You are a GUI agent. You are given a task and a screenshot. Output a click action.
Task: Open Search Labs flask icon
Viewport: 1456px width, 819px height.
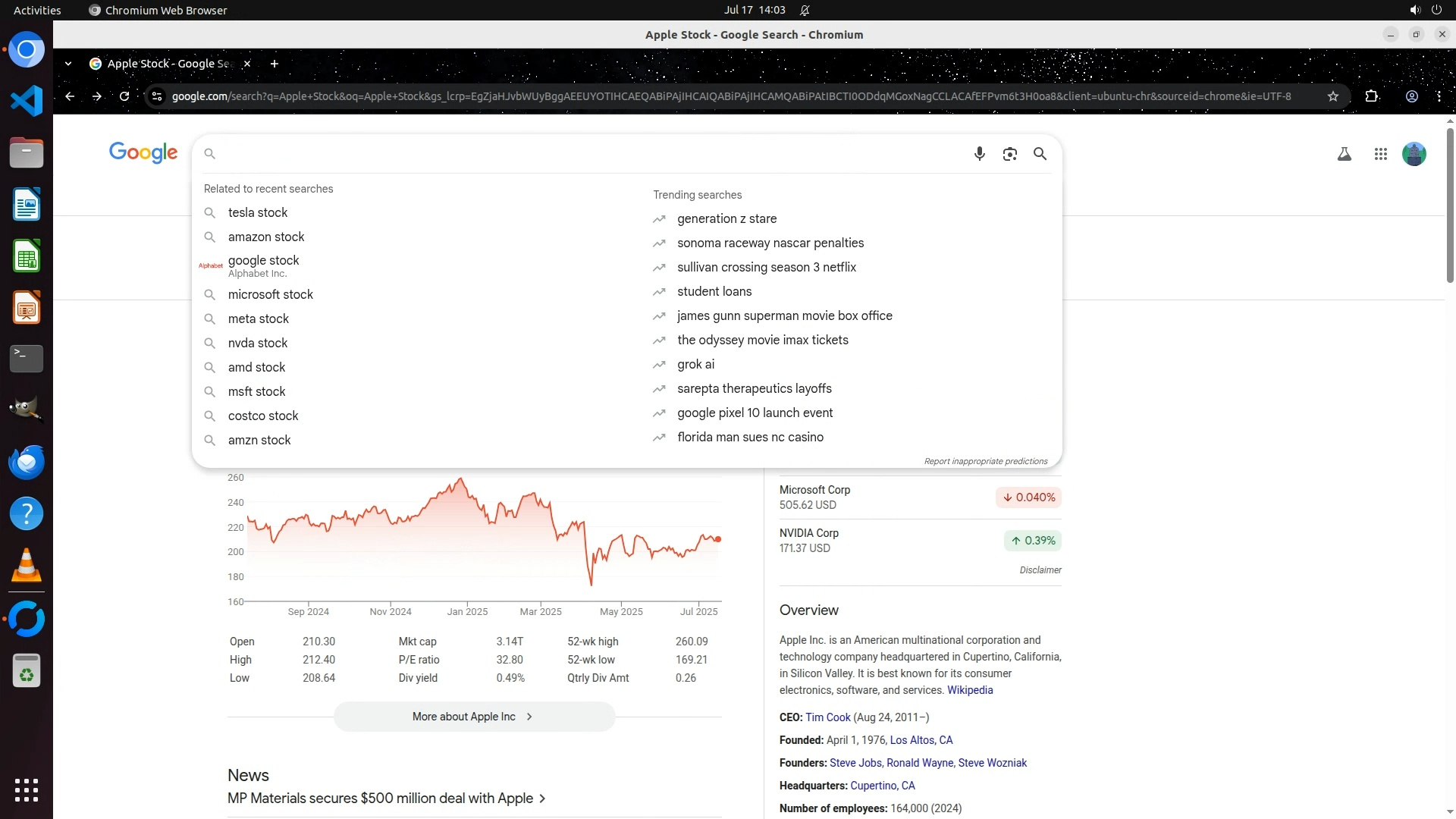pos(1344,154)
